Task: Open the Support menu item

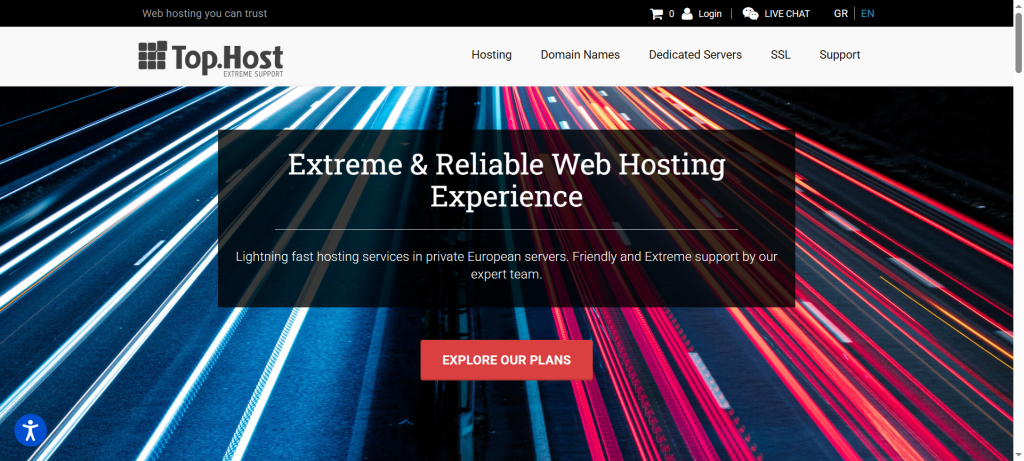Action: [x=839, y=55]
